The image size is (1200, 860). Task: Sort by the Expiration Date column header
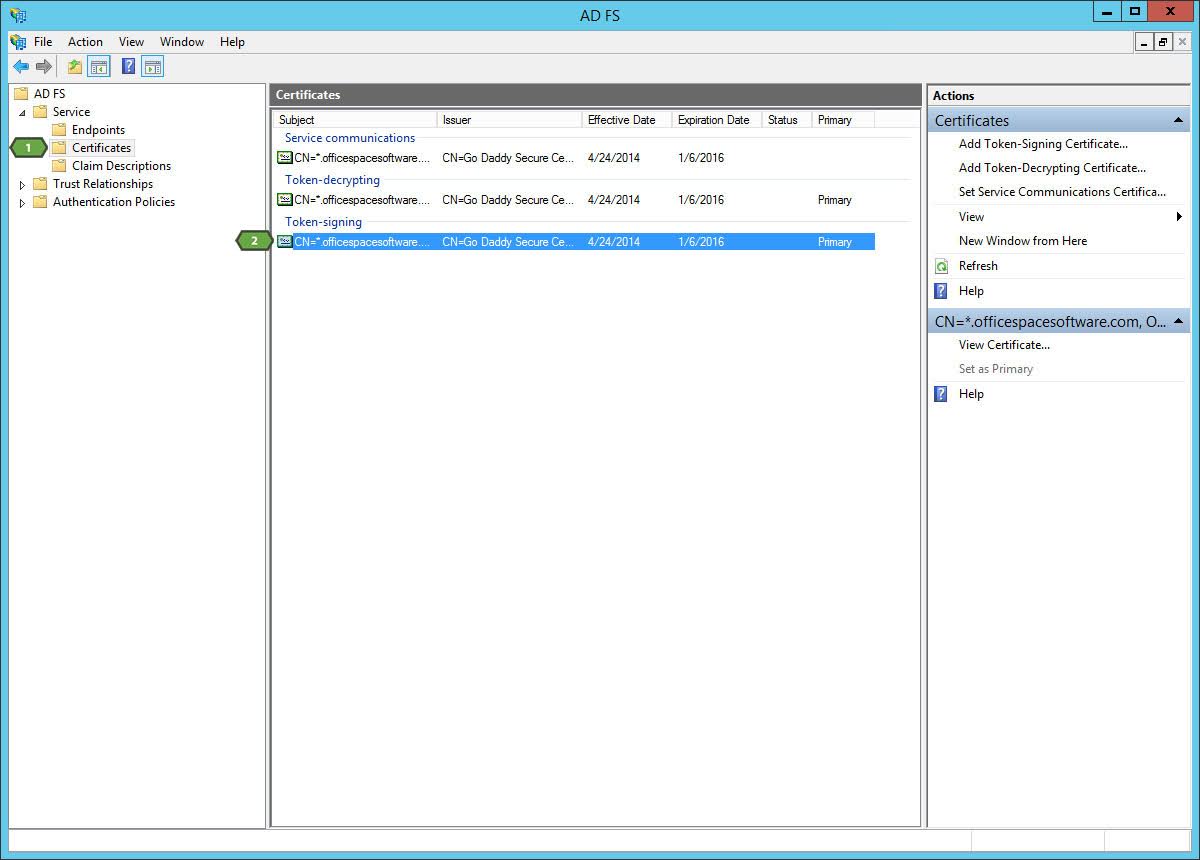click(x=717, y=120)
